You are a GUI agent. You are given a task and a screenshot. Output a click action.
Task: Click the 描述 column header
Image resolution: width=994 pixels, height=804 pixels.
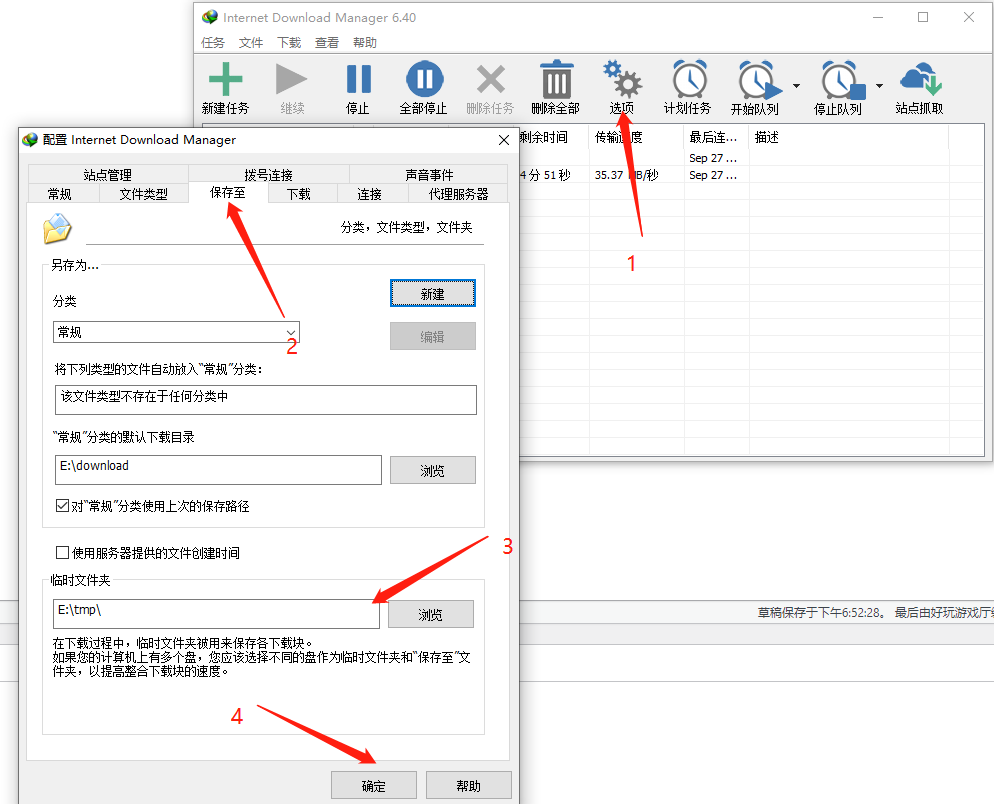tap(849, 137)
